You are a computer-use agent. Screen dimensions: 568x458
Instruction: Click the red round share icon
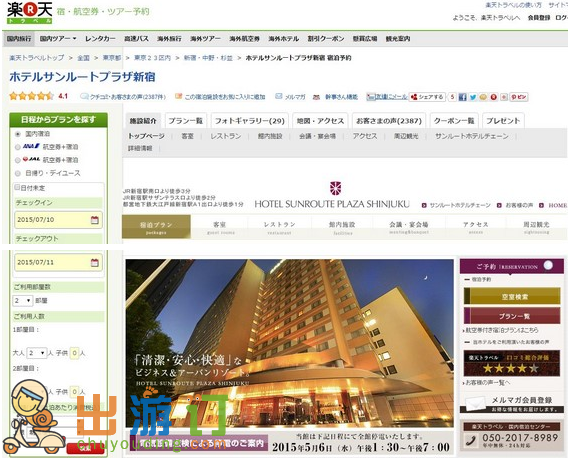(493, 97)
